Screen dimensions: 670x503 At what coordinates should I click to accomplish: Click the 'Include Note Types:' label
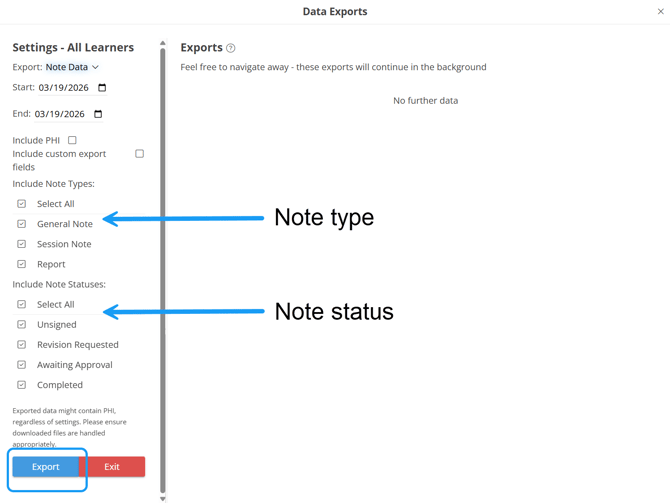click(53, 184)
